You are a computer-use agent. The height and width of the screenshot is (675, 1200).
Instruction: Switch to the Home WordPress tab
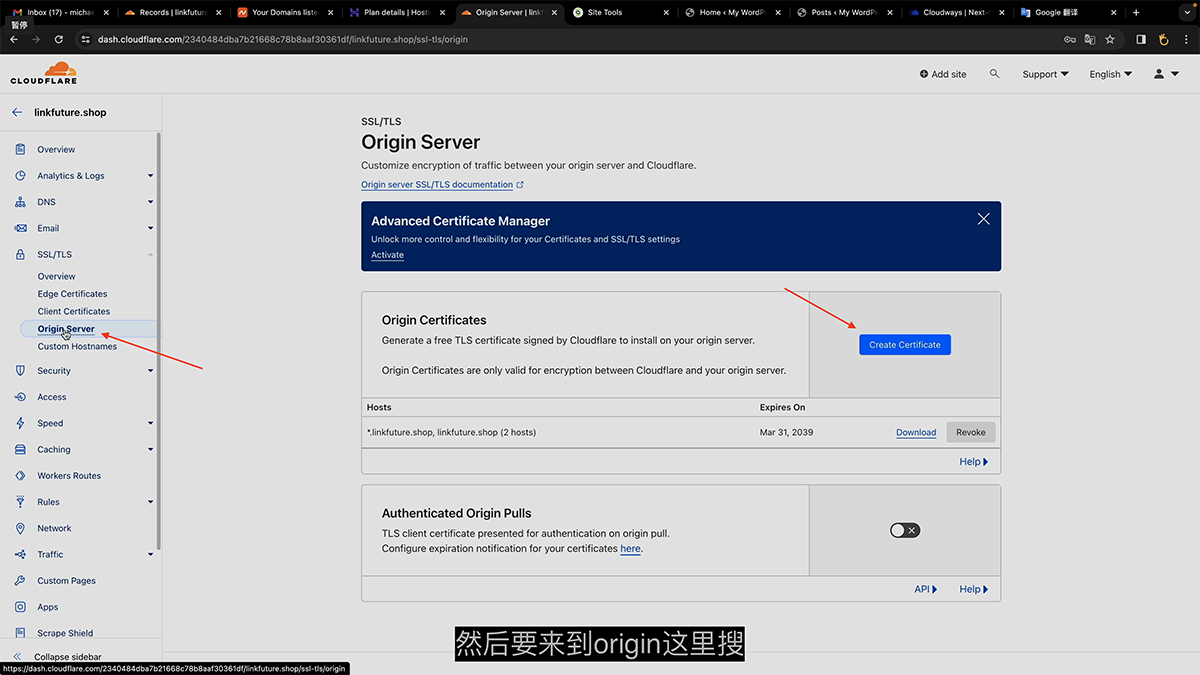point(733,13)
